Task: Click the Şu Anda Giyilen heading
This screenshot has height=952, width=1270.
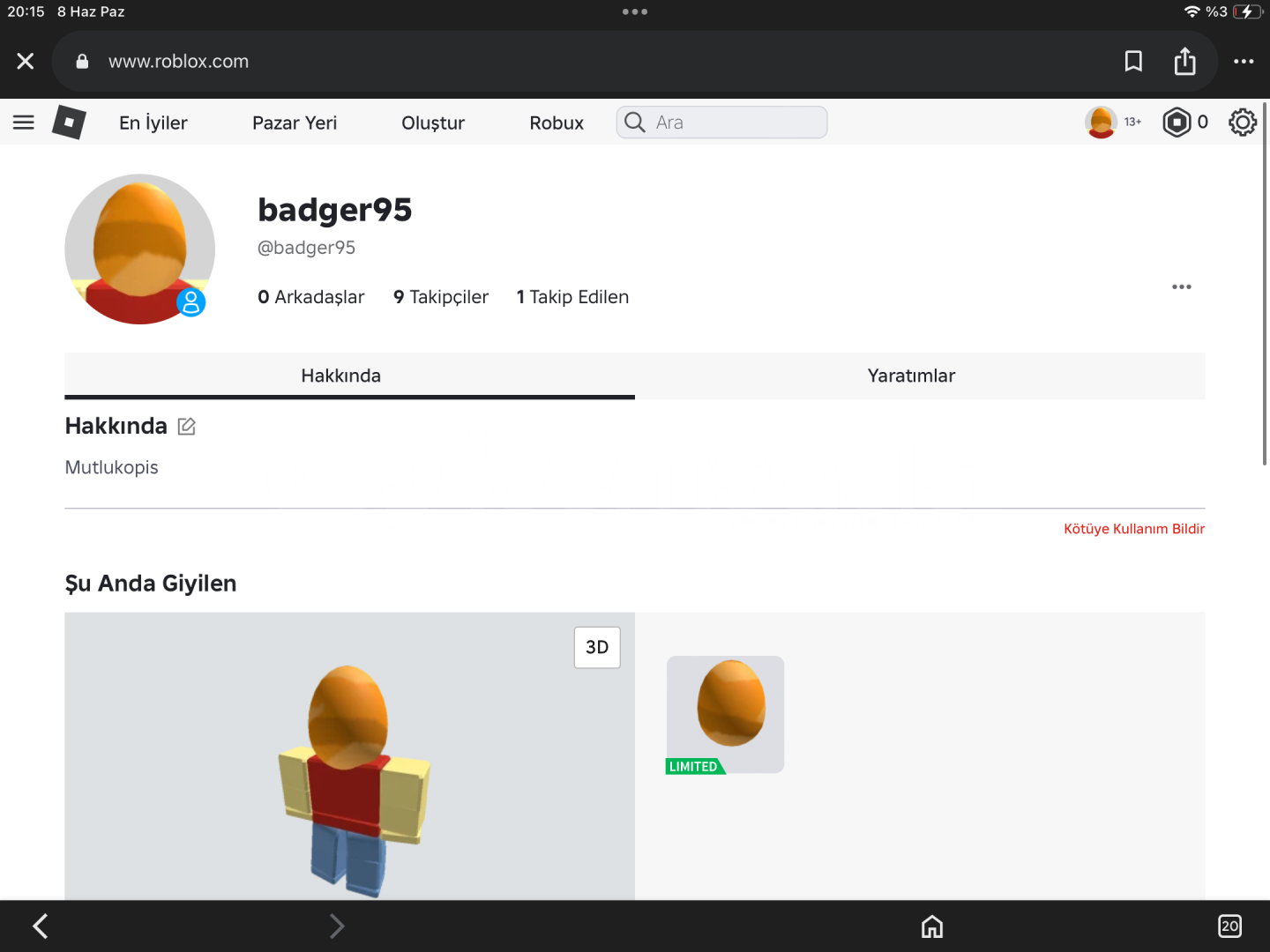Action: (x=151, y=584)
